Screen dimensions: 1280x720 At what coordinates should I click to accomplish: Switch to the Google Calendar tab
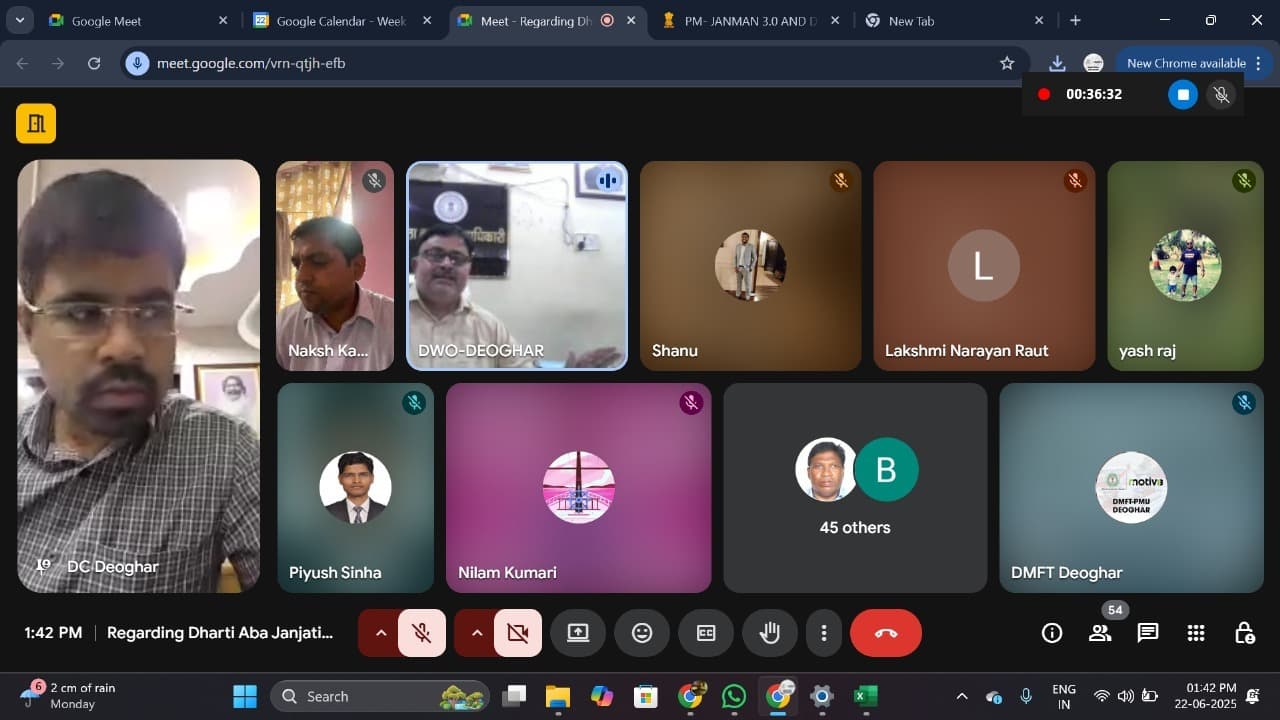340,21
